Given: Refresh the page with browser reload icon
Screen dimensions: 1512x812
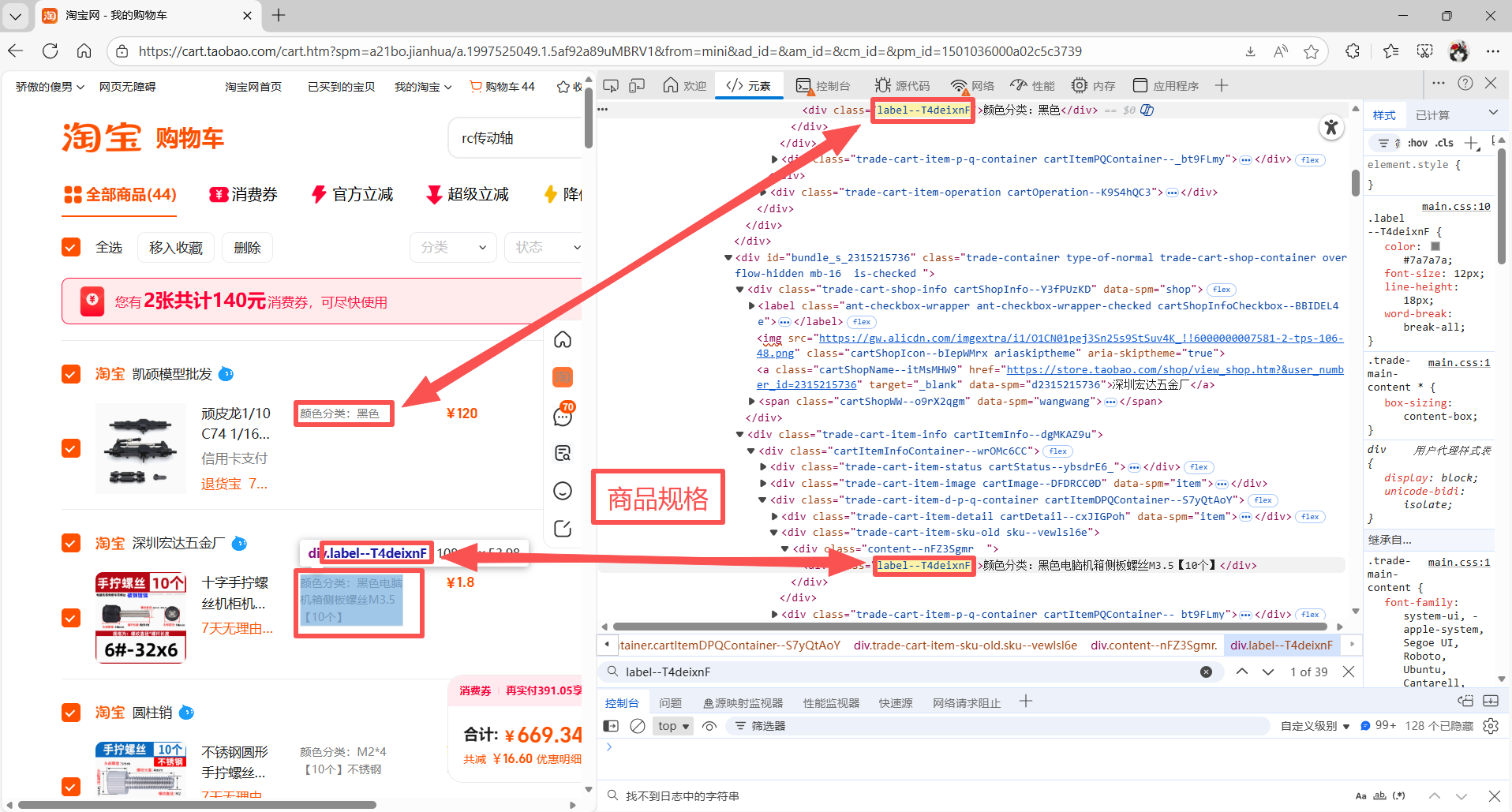Looking at the screenshot, I should pyautogui.click(x=50, y=51).
